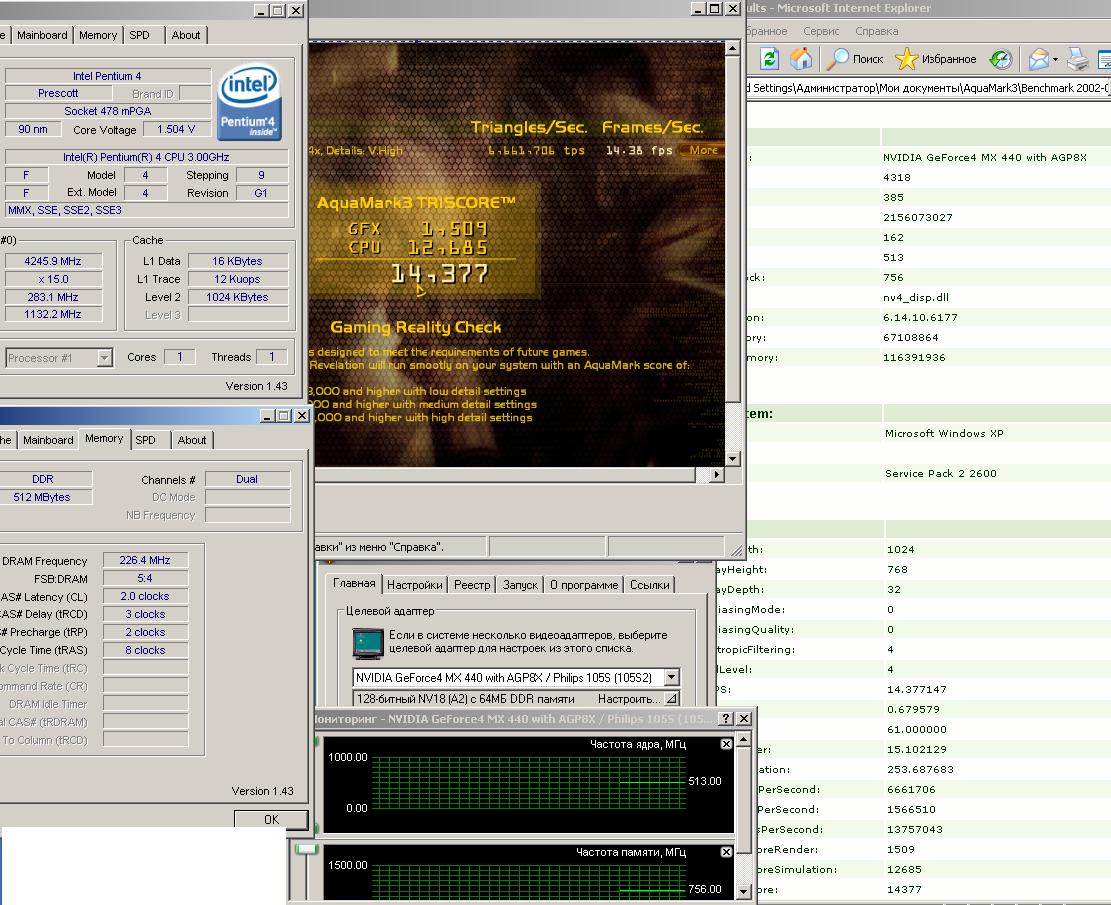Expand the mail icon dropdown arrow in IE
The image size is (1111, 905).
pos(1055,60)
